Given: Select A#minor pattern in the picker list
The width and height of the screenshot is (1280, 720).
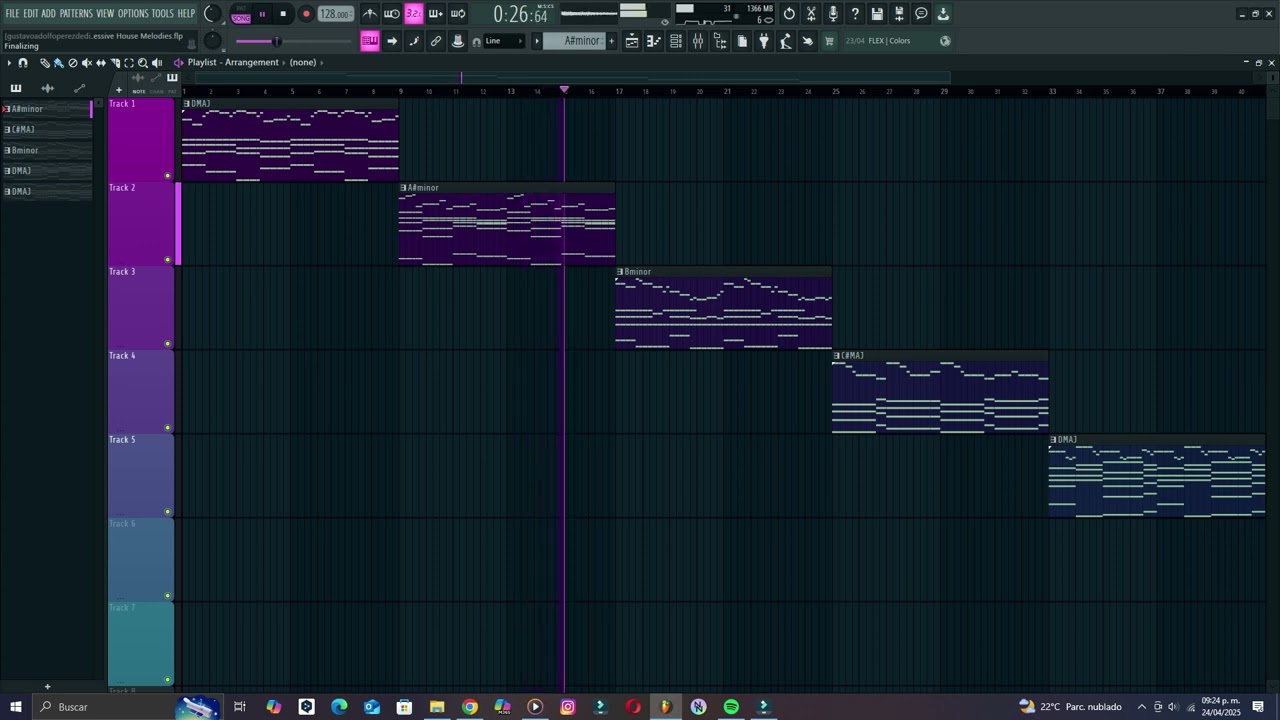Looking at the screenshot, I should pos(47,109).
